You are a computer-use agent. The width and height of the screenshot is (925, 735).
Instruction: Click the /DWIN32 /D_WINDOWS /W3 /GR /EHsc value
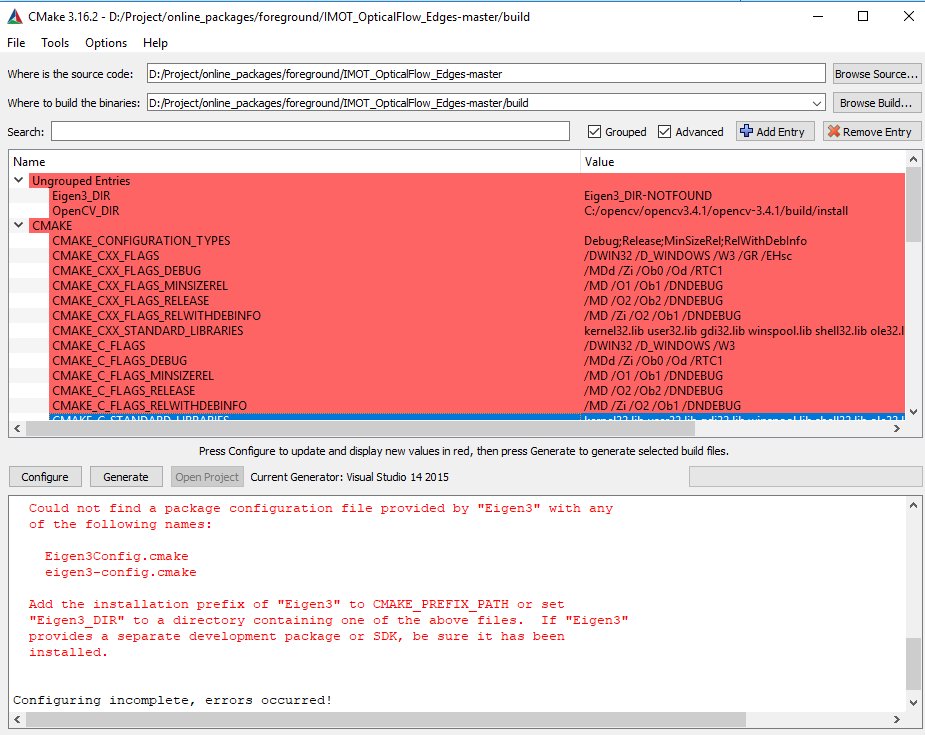click(x=687, y=255)
